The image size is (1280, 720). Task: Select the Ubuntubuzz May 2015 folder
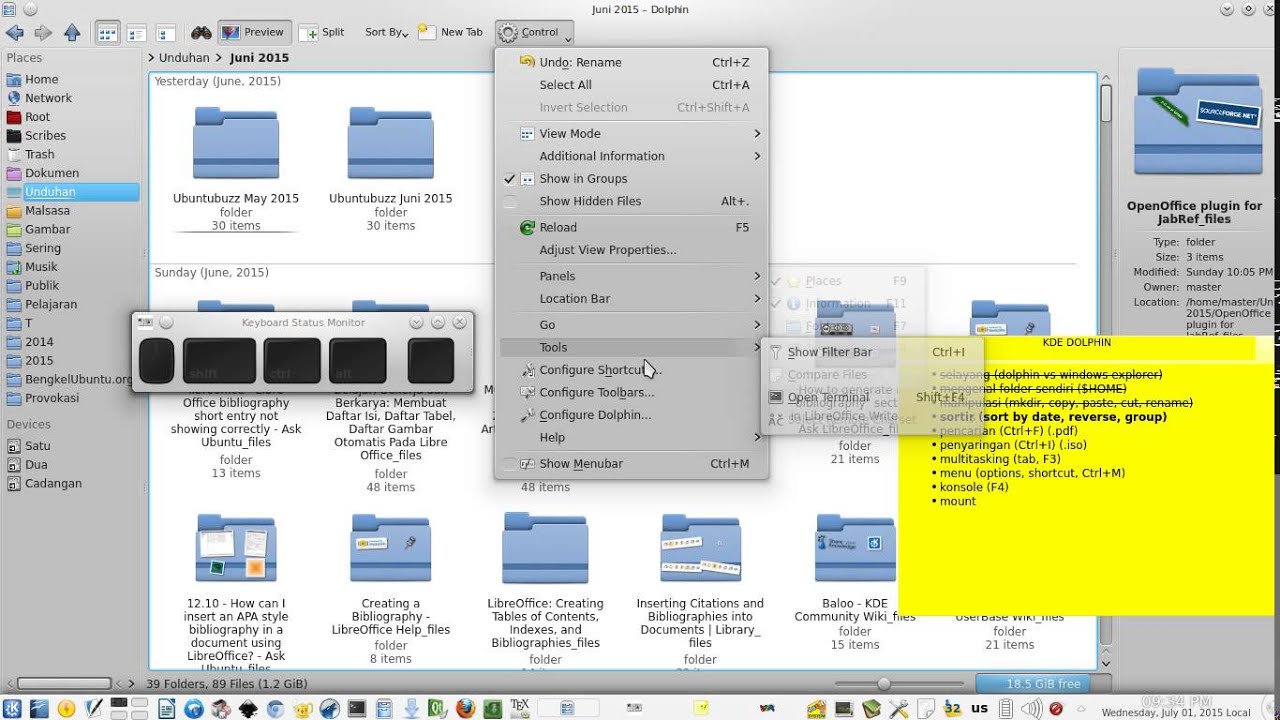[236, 166]
